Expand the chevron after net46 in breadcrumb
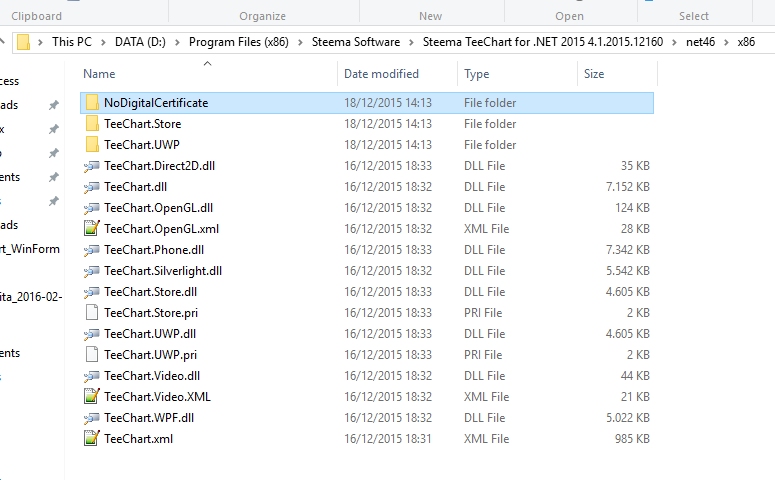The width and height of the screenshot is (775, 480). pyautogui.click(x=726, y=43)
